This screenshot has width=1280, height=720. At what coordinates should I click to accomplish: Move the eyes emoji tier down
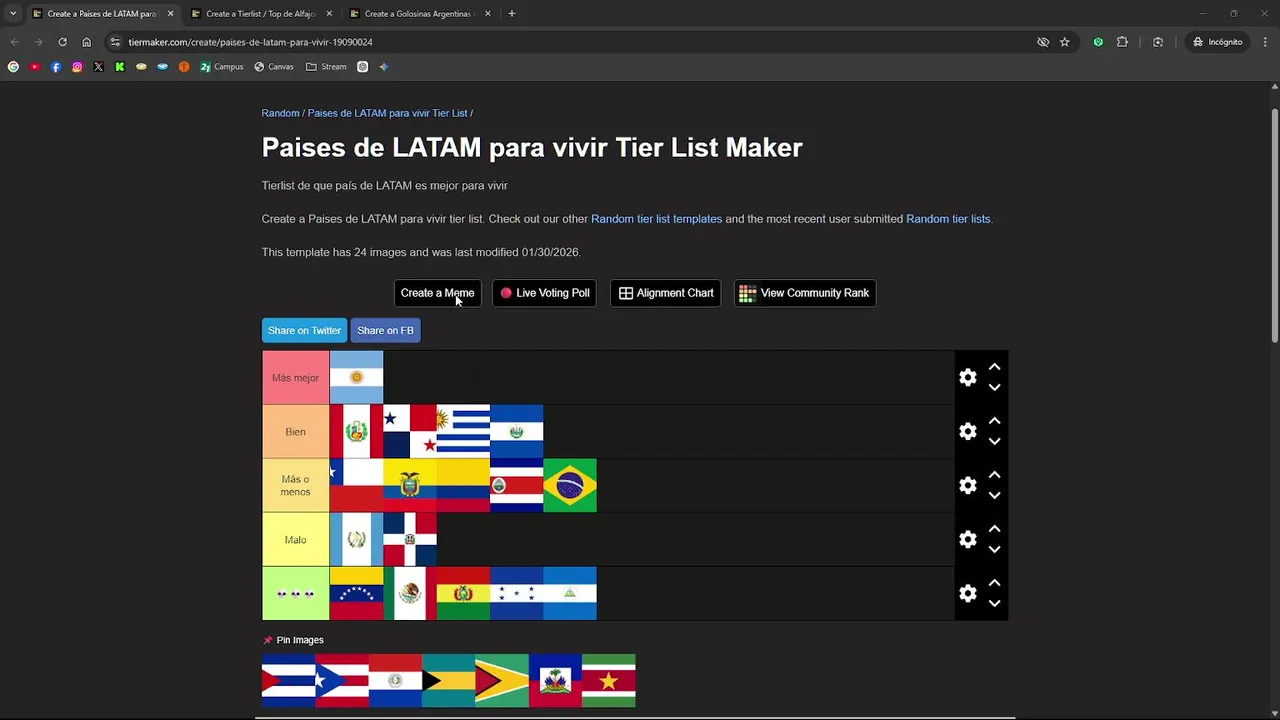point(994,604)
